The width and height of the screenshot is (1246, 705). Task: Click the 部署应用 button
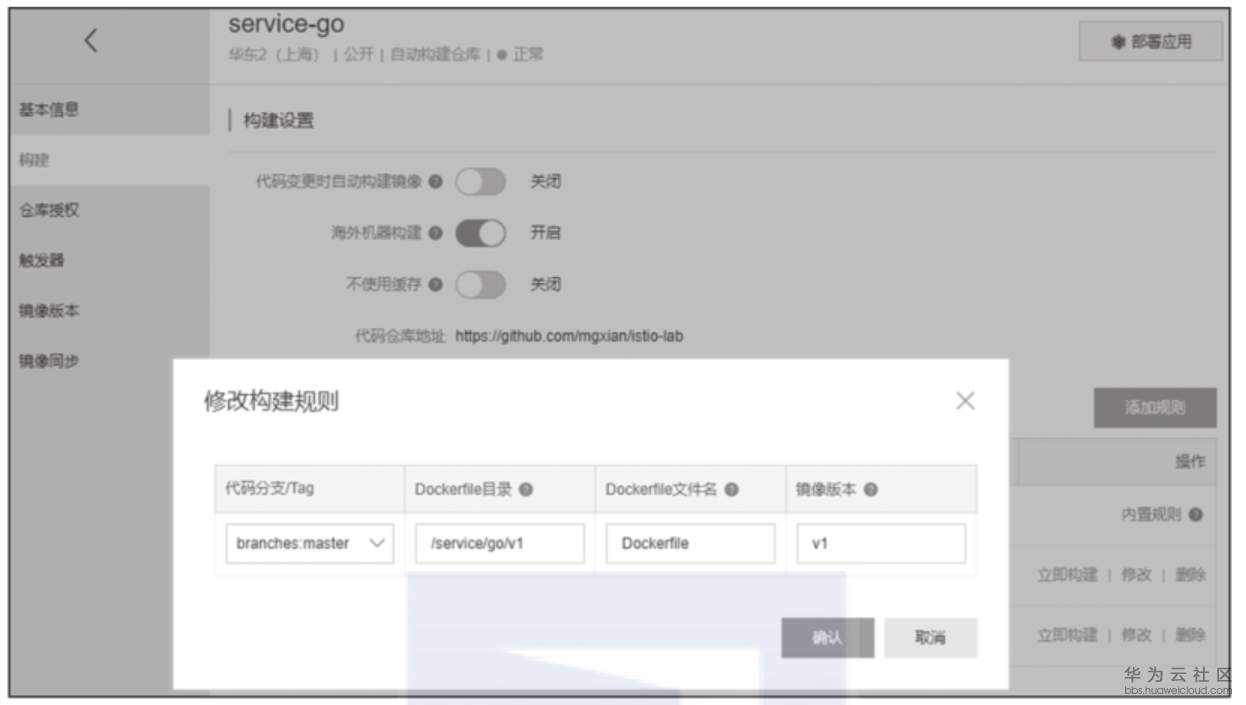[x=1151, y=43]
